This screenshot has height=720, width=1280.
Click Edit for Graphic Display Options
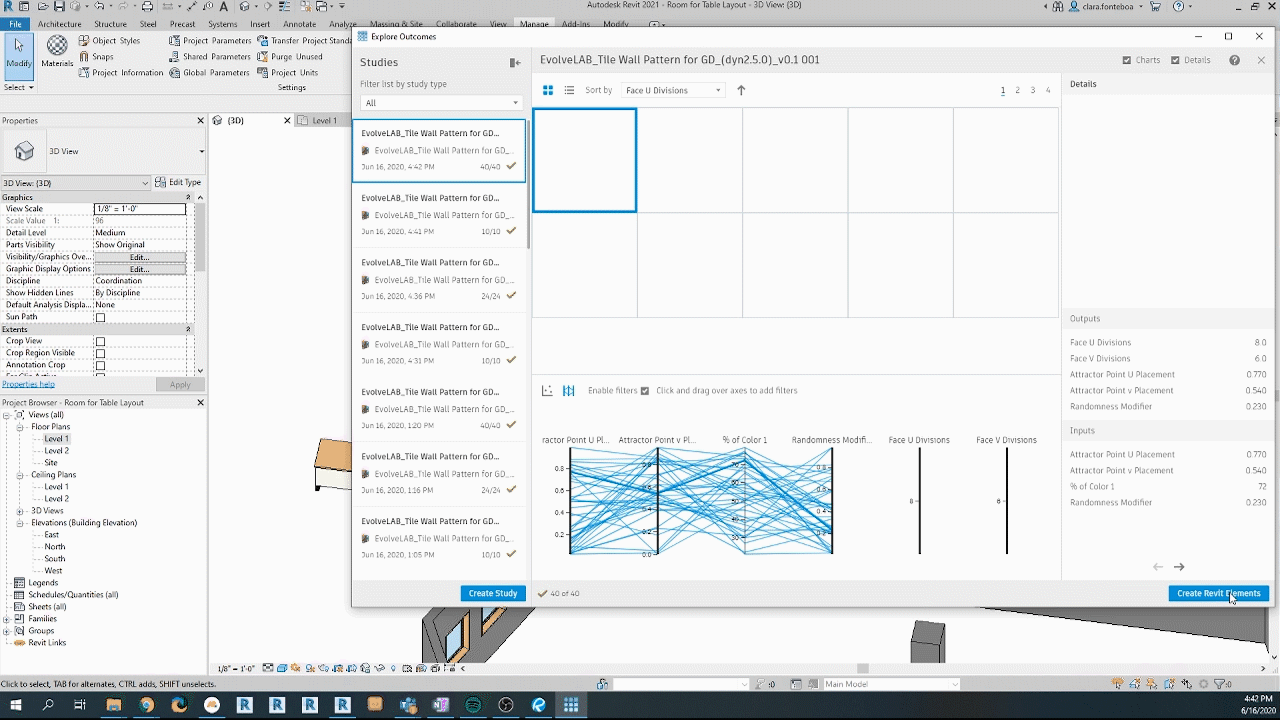pos(139,269)
